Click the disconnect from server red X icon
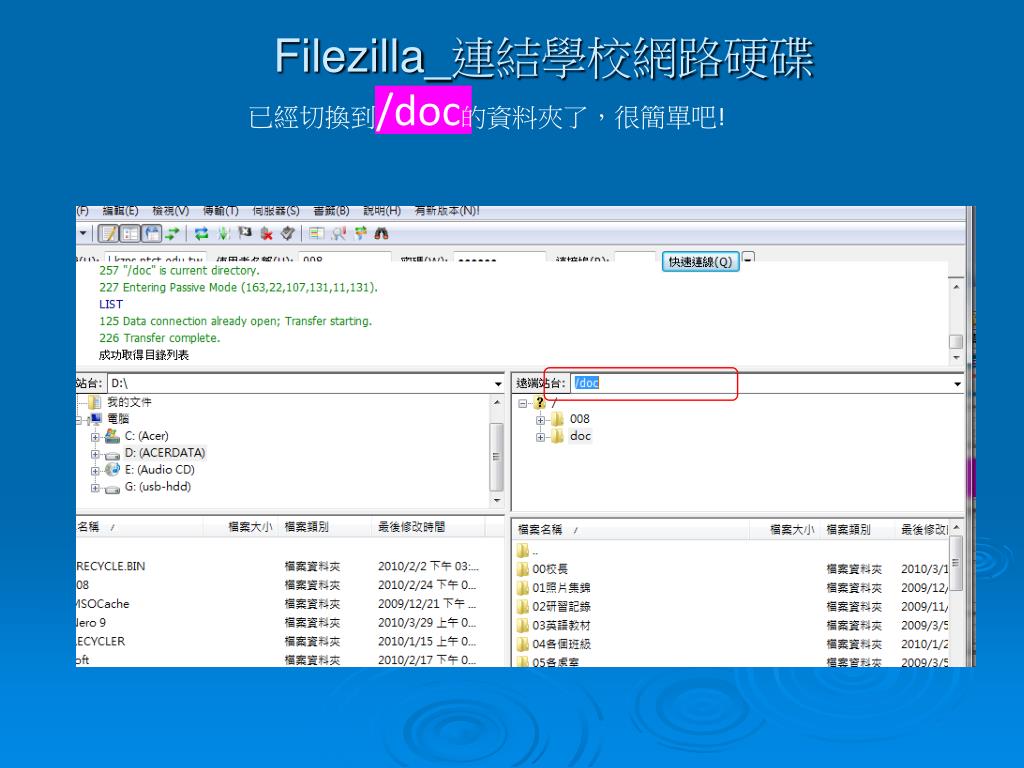The width and height of the screenshot is (1024, 768). click(266, 234)
